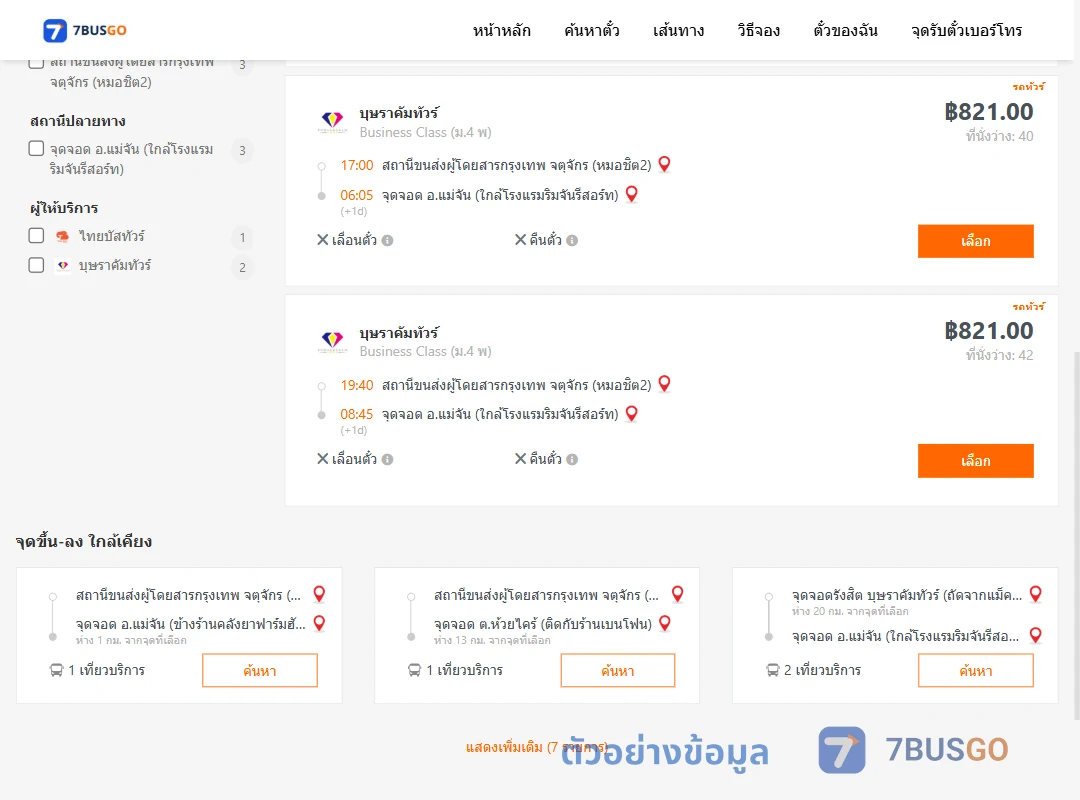Image resolution: width=1080 pixels, height=800 pixels.
Task: Open map pin for 06:05 แม่จัน arrival
Action: (x=632, y=194)
